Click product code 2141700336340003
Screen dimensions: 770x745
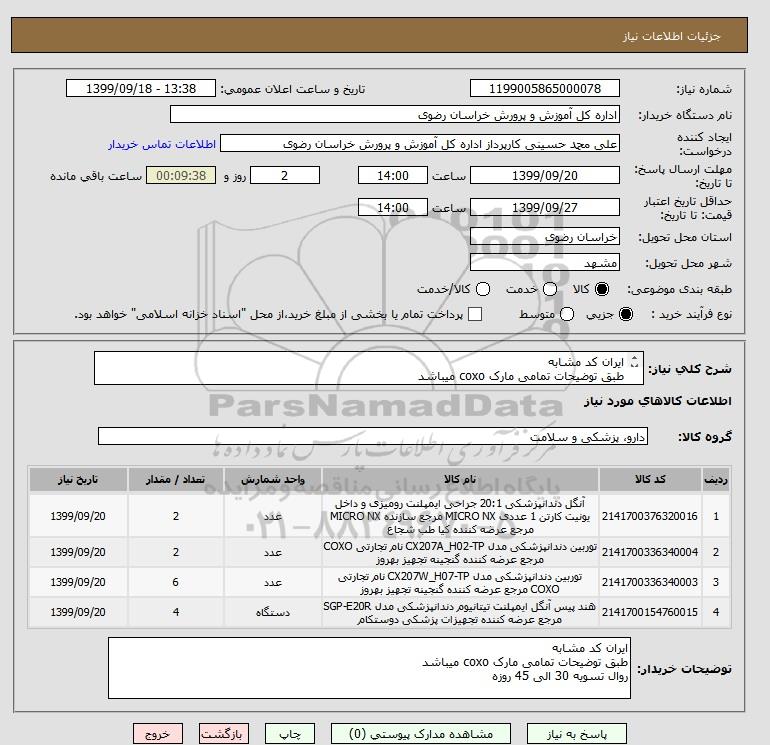(650, 582)
